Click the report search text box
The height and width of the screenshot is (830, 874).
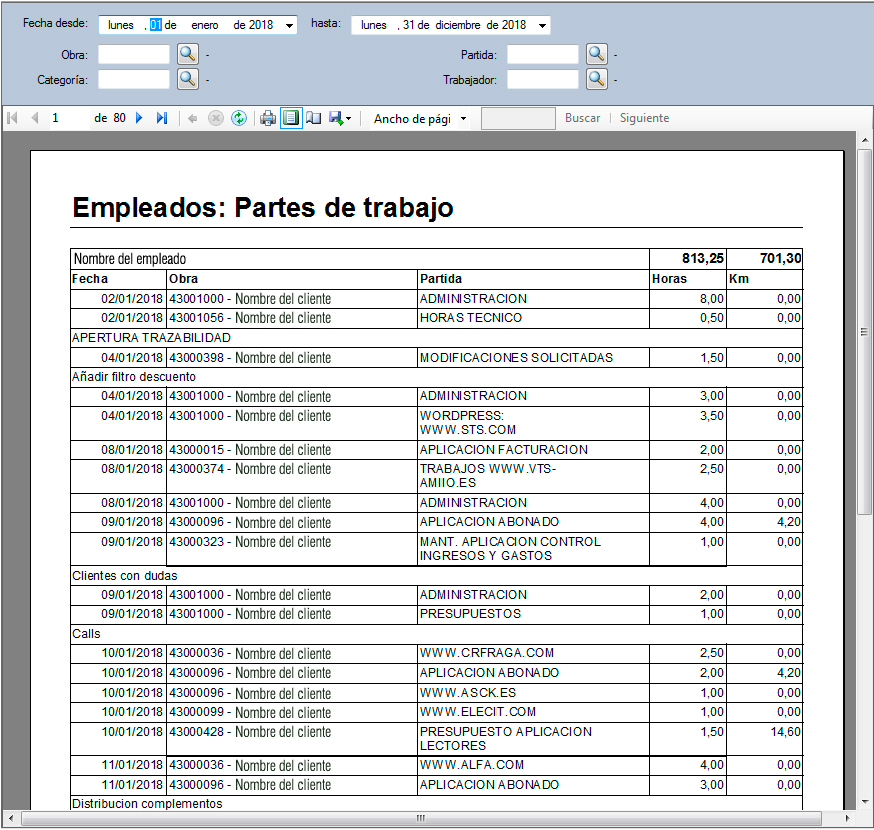click(518, 118)
